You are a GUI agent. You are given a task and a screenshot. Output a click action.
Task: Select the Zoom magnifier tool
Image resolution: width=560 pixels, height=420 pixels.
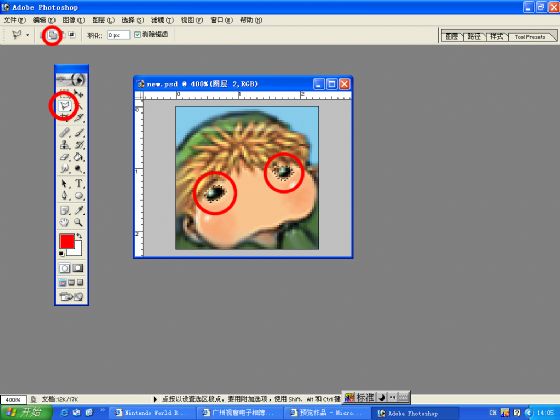pos(79,222)
